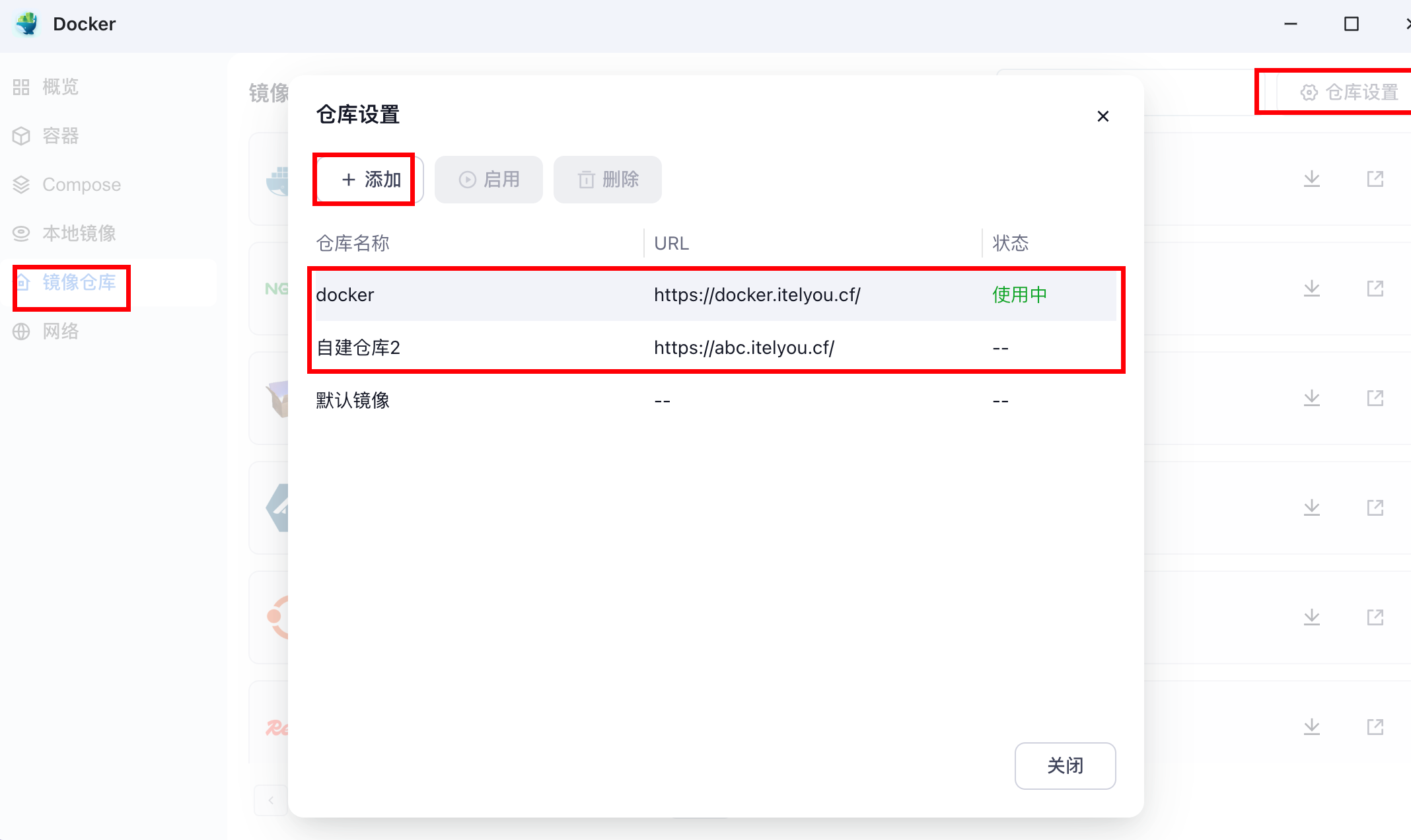Download the fourth image in the list
This screenshot has width=1411, height=840.
click(x=1312, y=508)
